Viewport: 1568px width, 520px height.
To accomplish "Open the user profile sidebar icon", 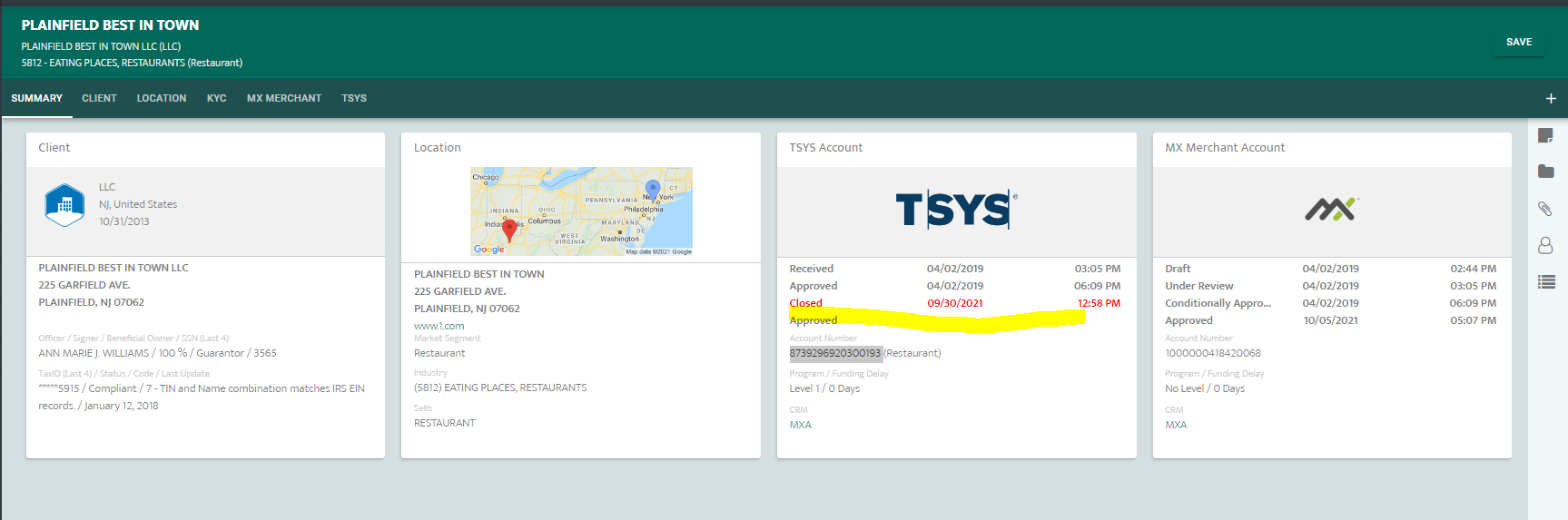I will tap(1545, 245).
